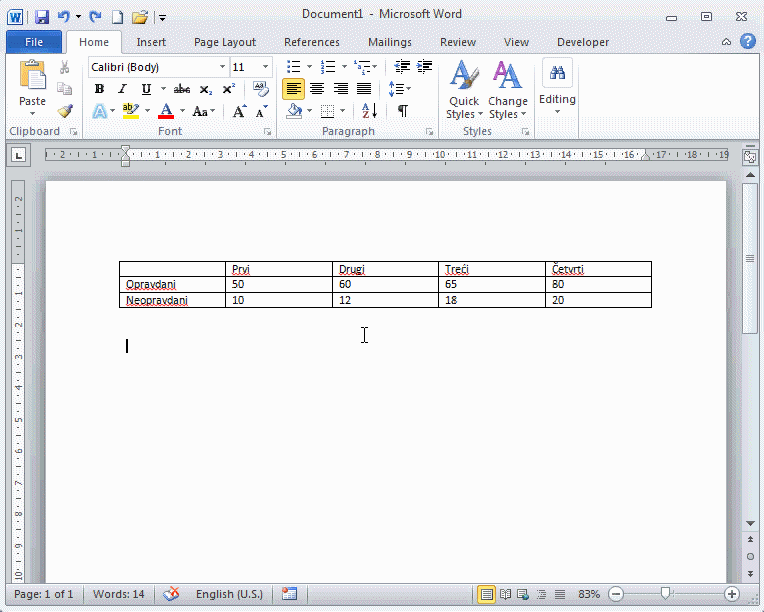Screen dimensions: 764x612
Task: Click the Paste button
Action: click(32, 85)
